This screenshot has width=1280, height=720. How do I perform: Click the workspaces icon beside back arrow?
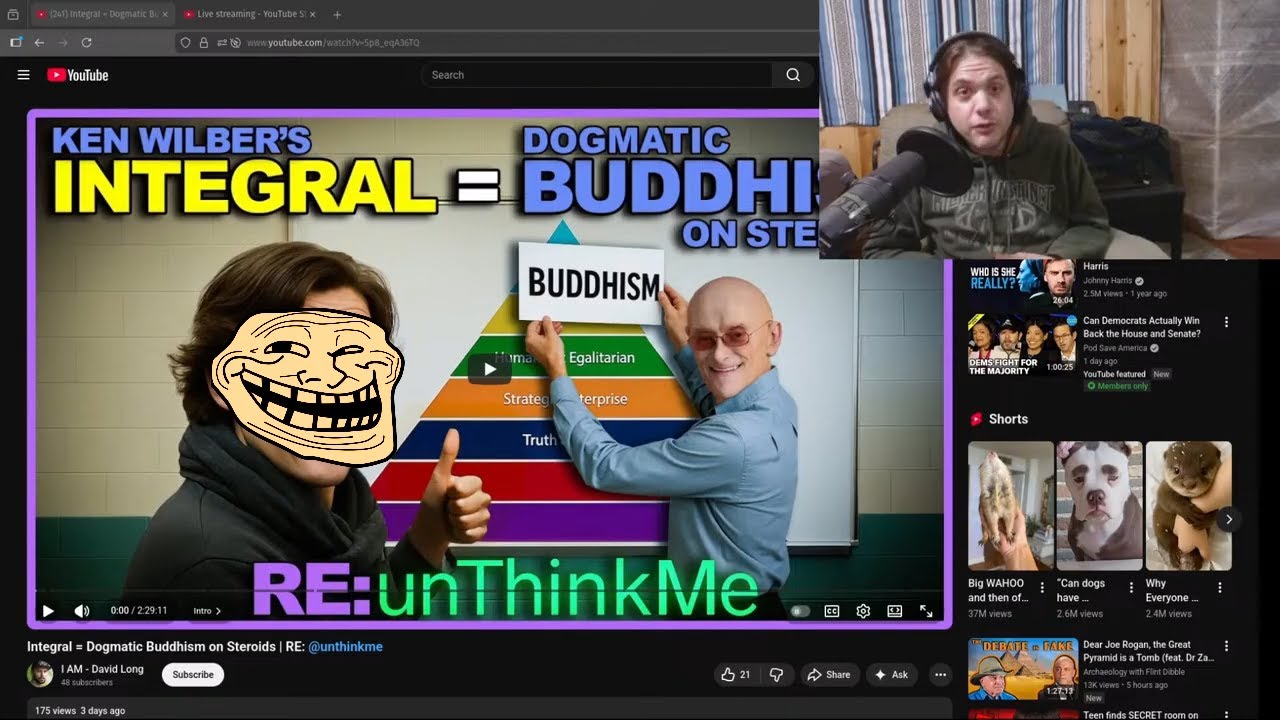point(16,43)
